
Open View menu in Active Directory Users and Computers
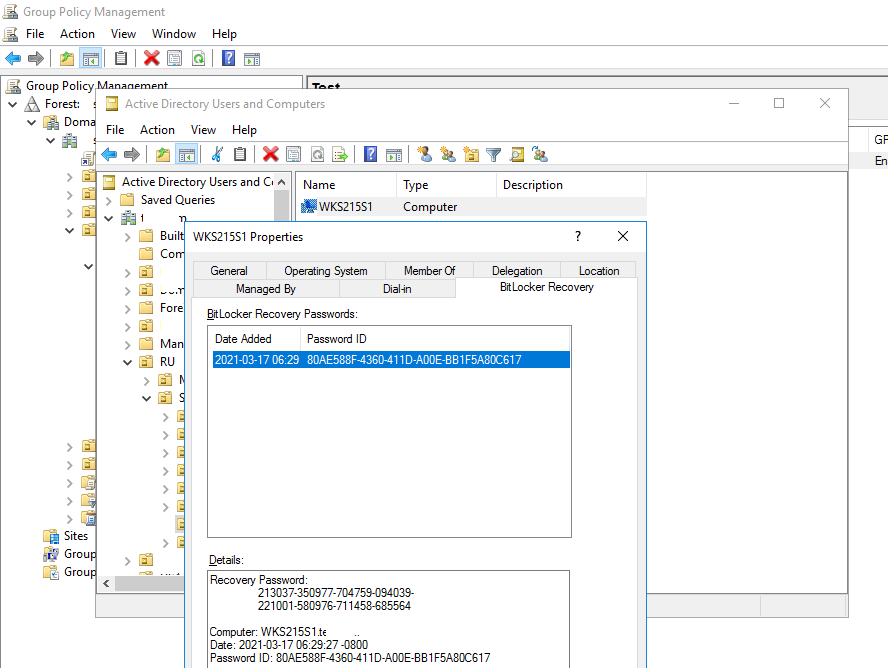pyautogui.click(x=203, y=130)
